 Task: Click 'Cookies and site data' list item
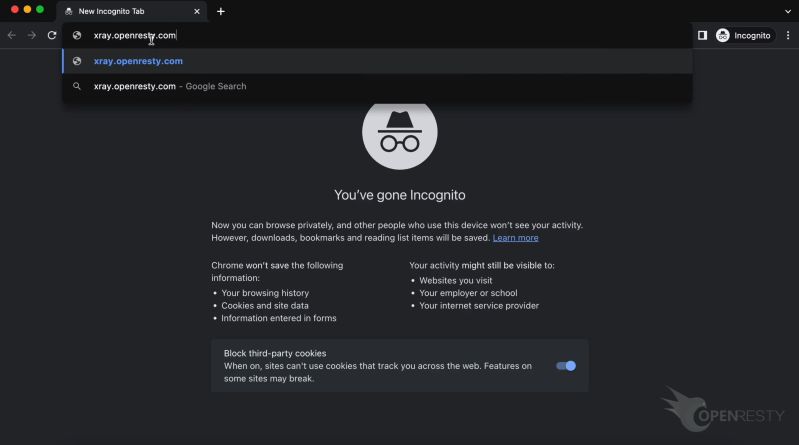(264, 305)
